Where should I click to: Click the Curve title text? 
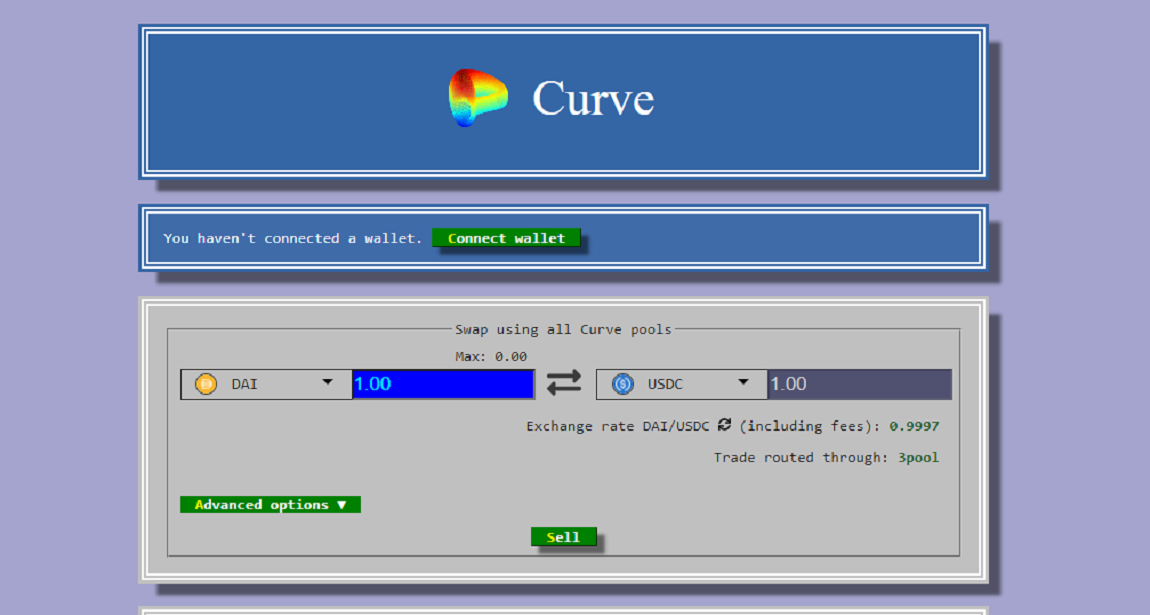coord(593,99)
